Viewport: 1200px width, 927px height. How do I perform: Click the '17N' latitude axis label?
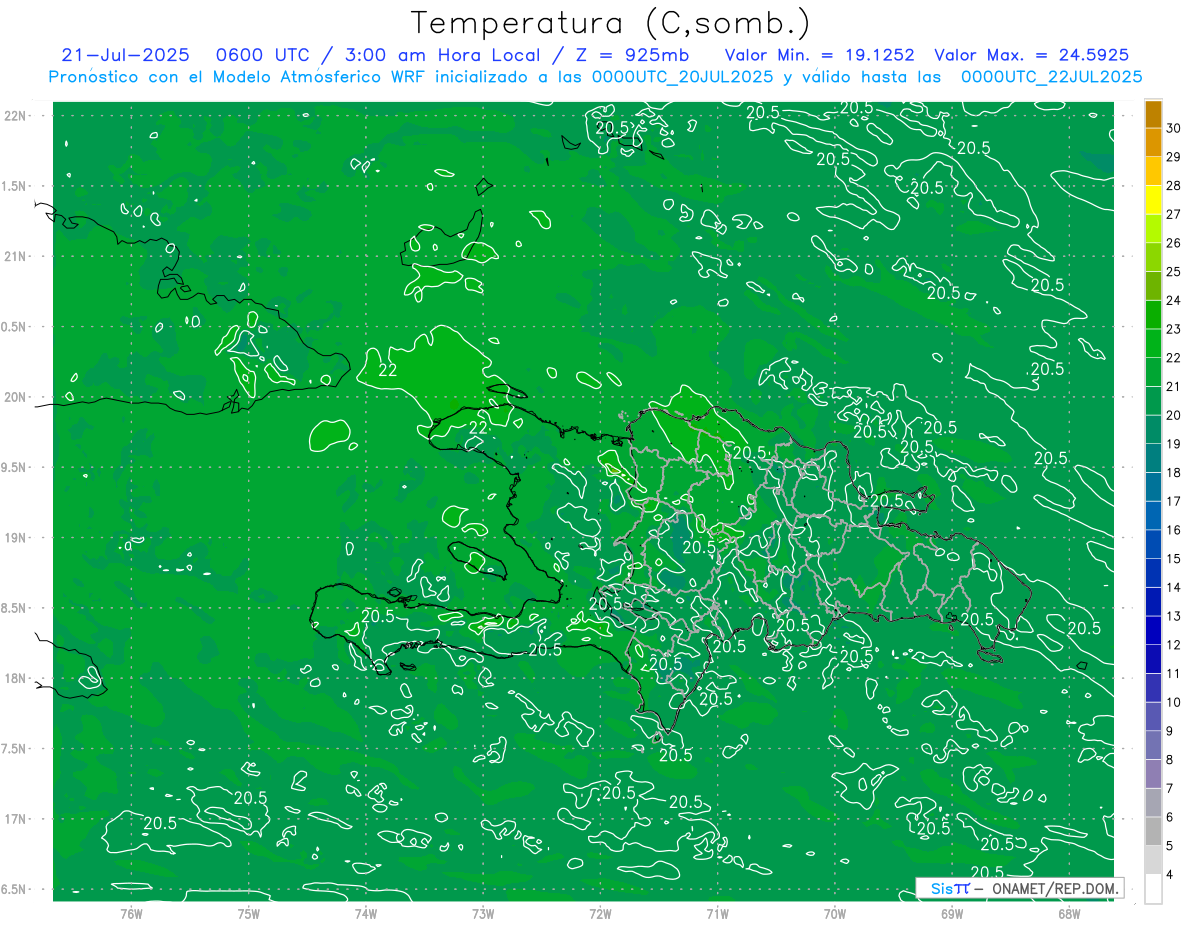pos(17,819)
